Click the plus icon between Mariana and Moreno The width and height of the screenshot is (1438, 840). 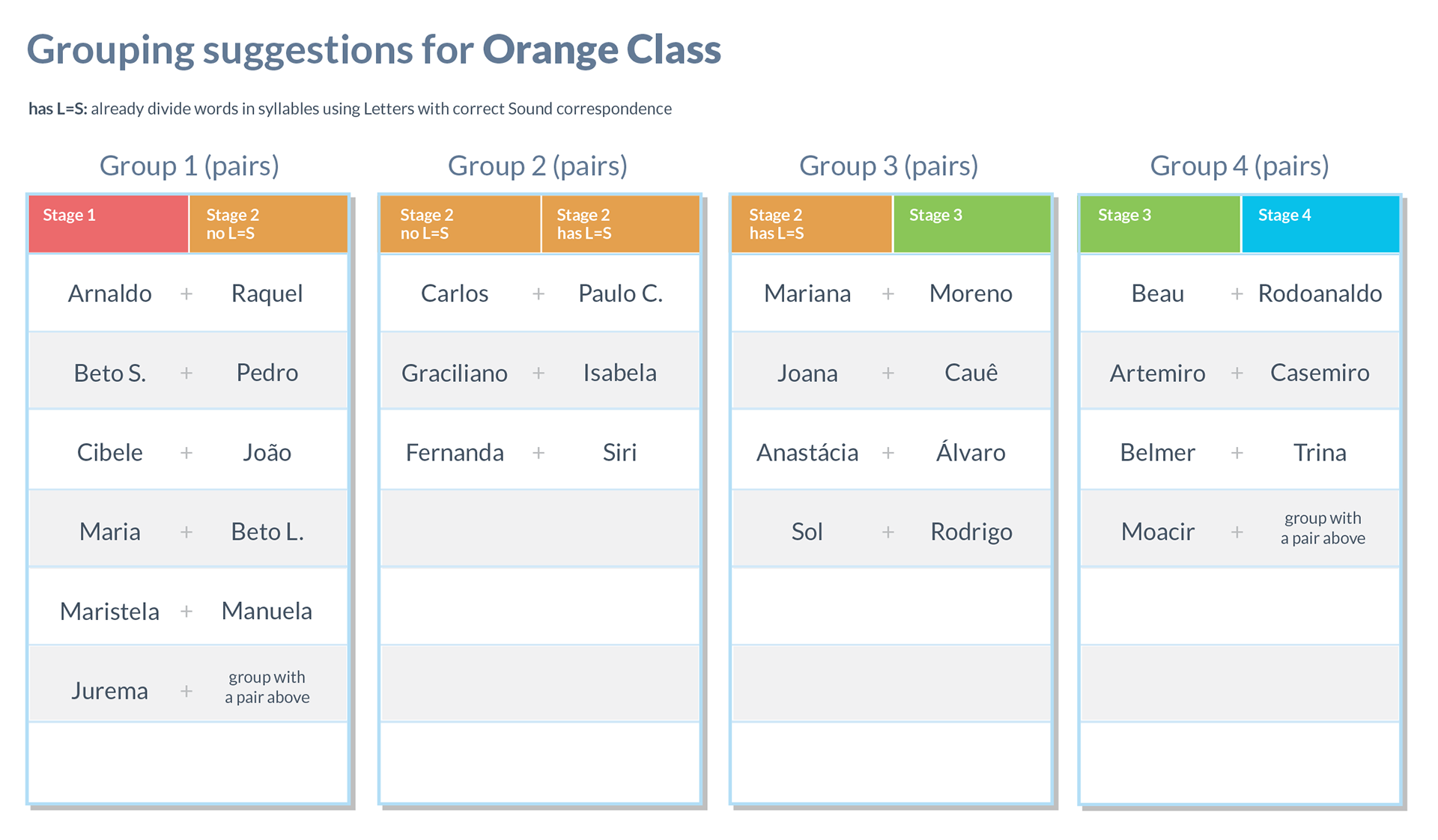pyautogui.click(x=888, y=294)
